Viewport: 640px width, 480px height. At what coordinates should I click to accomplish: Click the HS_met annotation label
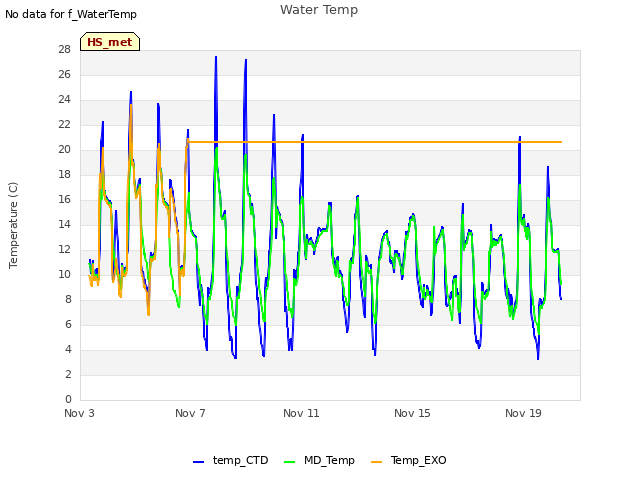point(110,42)
